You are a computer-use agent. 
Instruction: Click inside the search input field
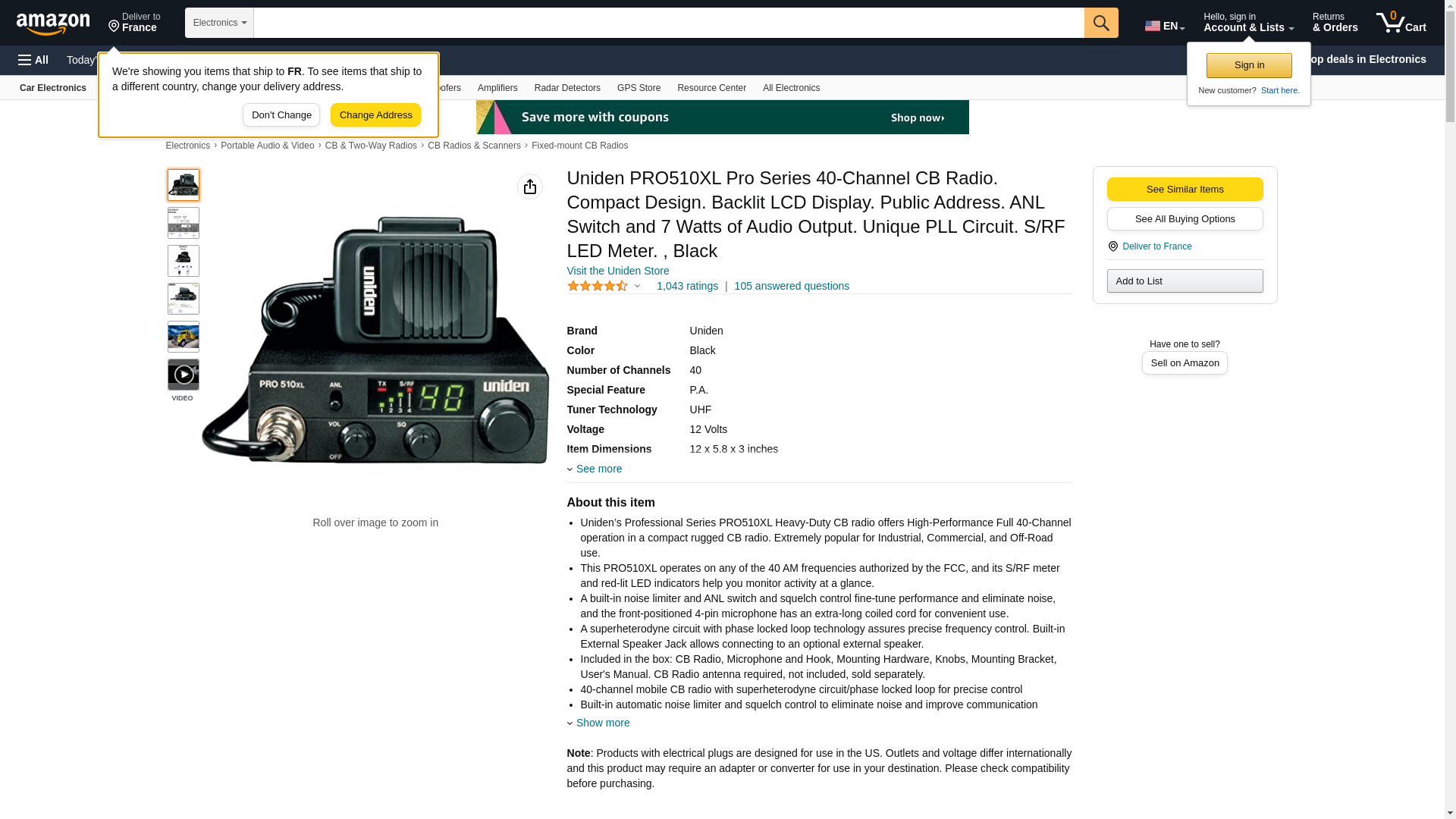pos(667,23)
